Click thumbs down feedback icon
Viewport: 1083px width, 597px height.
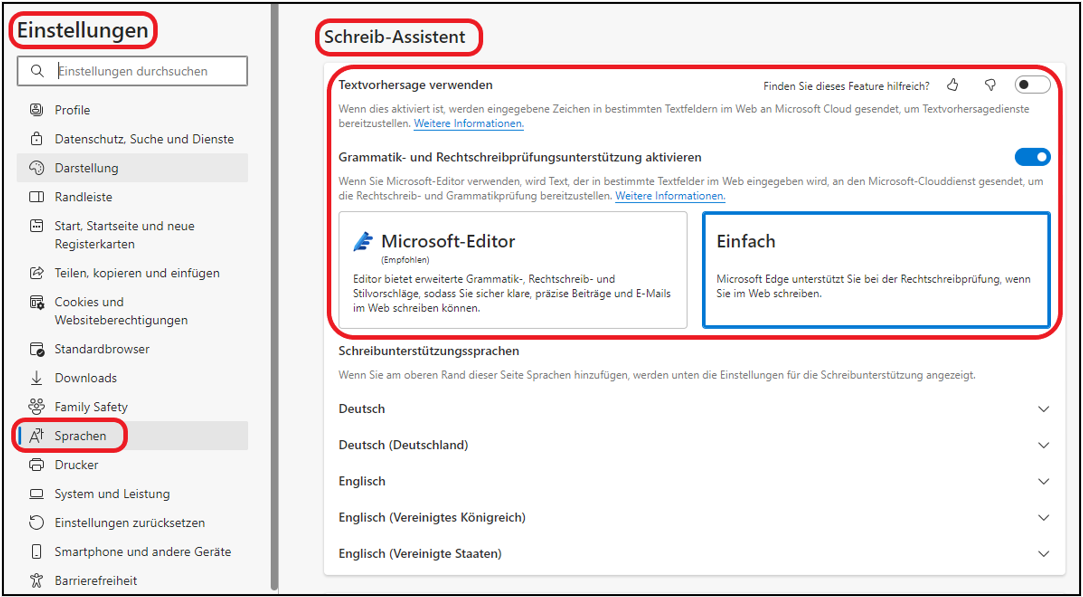(x=990, y=86)
